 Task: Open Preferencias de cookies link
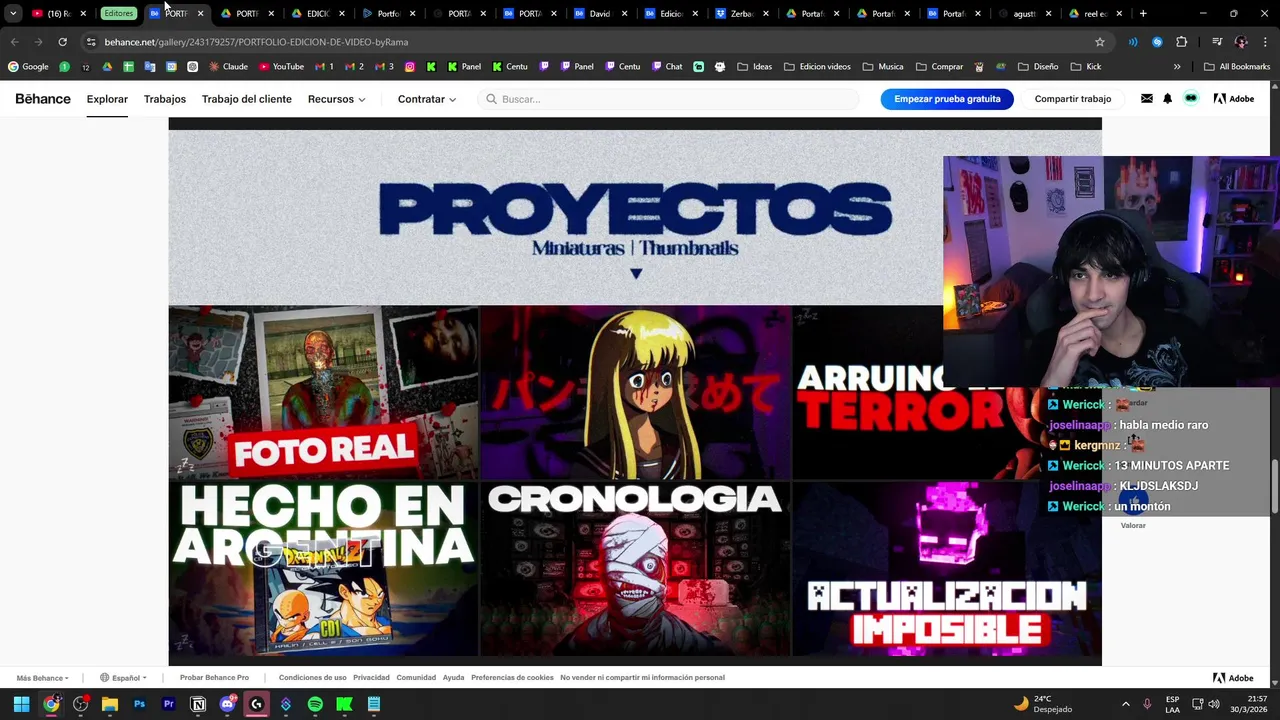(512, 678)
